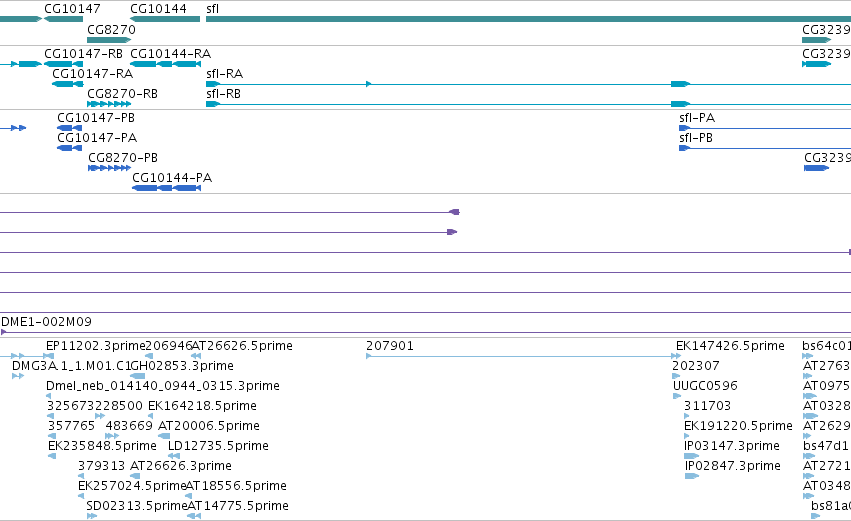Image resolution: width=851 pixels, height=521 pixels.
Task: Open the EK147426.5prime EST label
Action: 730,345
